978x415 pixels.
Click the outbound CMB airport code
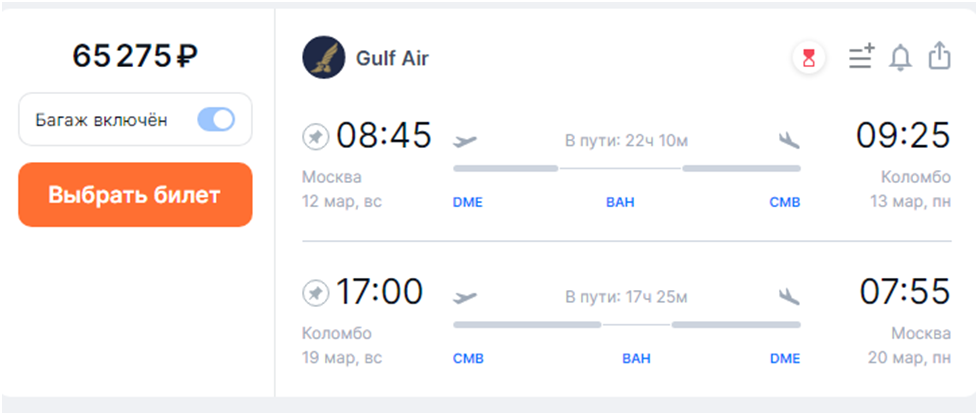[x=784, y=202]
